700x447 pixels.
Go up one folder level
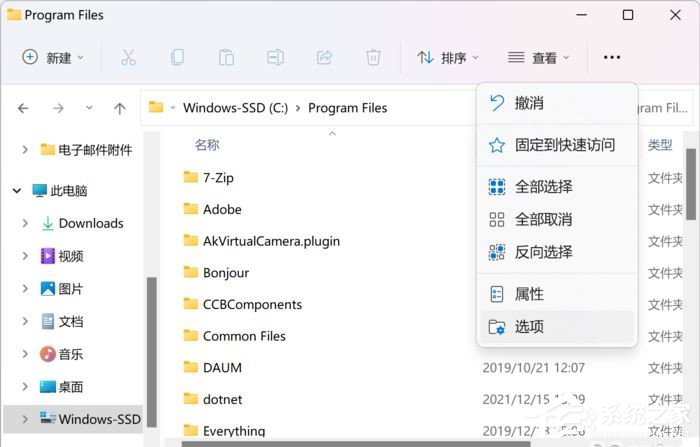[x=120, y=108]
